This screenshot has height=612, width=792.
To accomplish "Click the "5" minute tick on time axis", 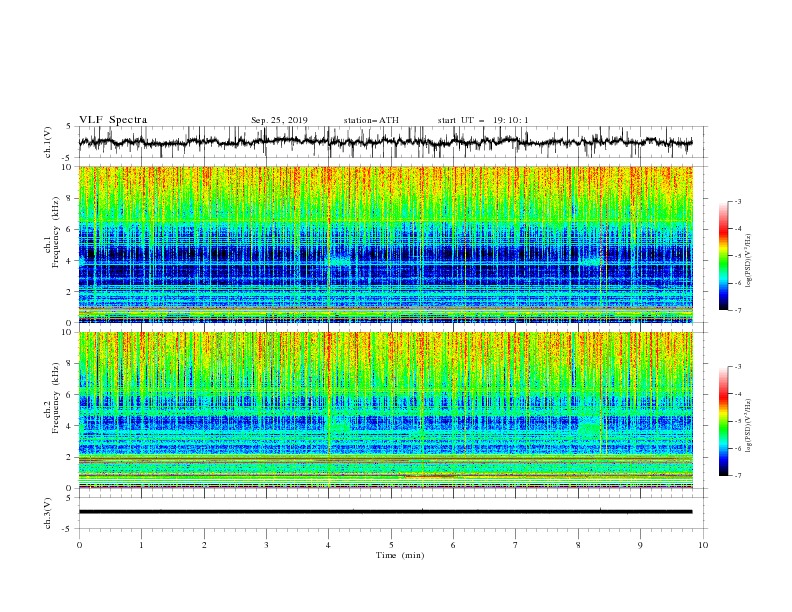I will tap(391, 545).
